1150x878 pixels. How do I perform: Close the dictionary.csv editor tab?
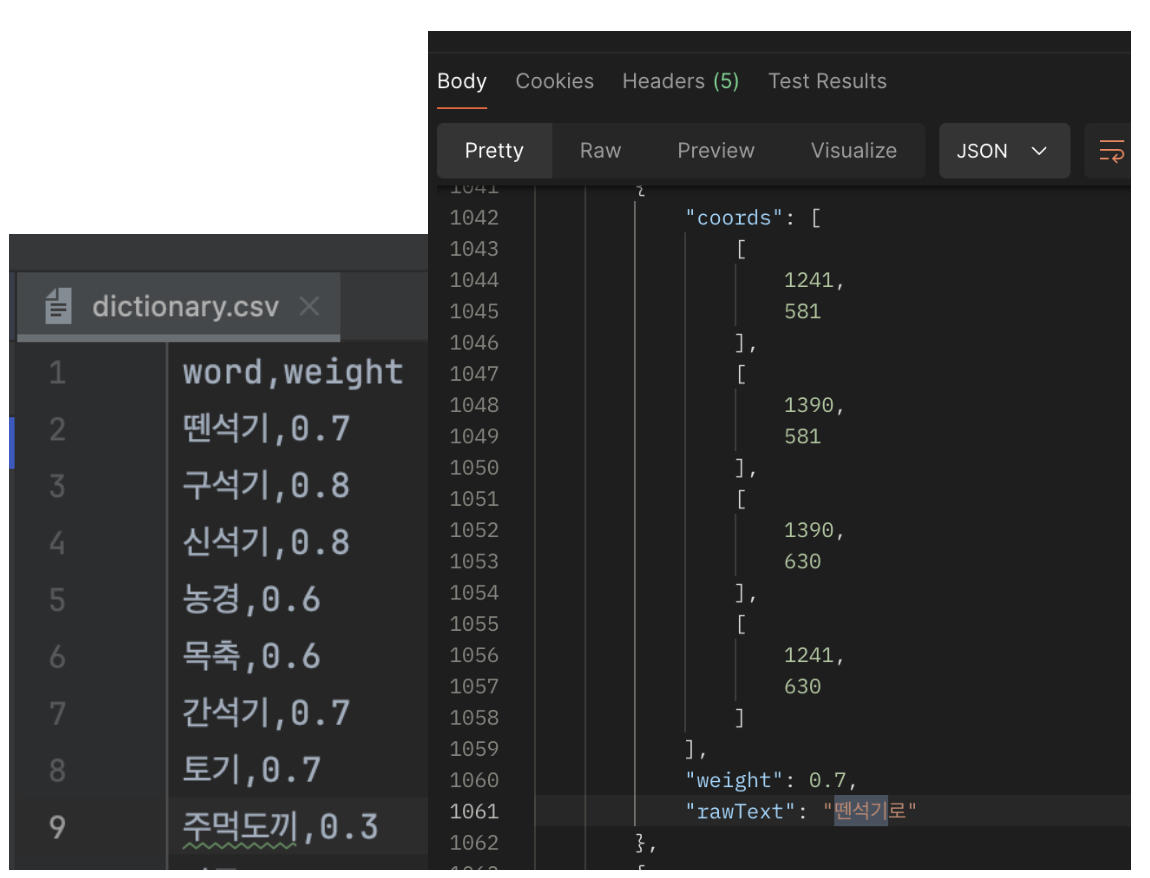point(310,306)
